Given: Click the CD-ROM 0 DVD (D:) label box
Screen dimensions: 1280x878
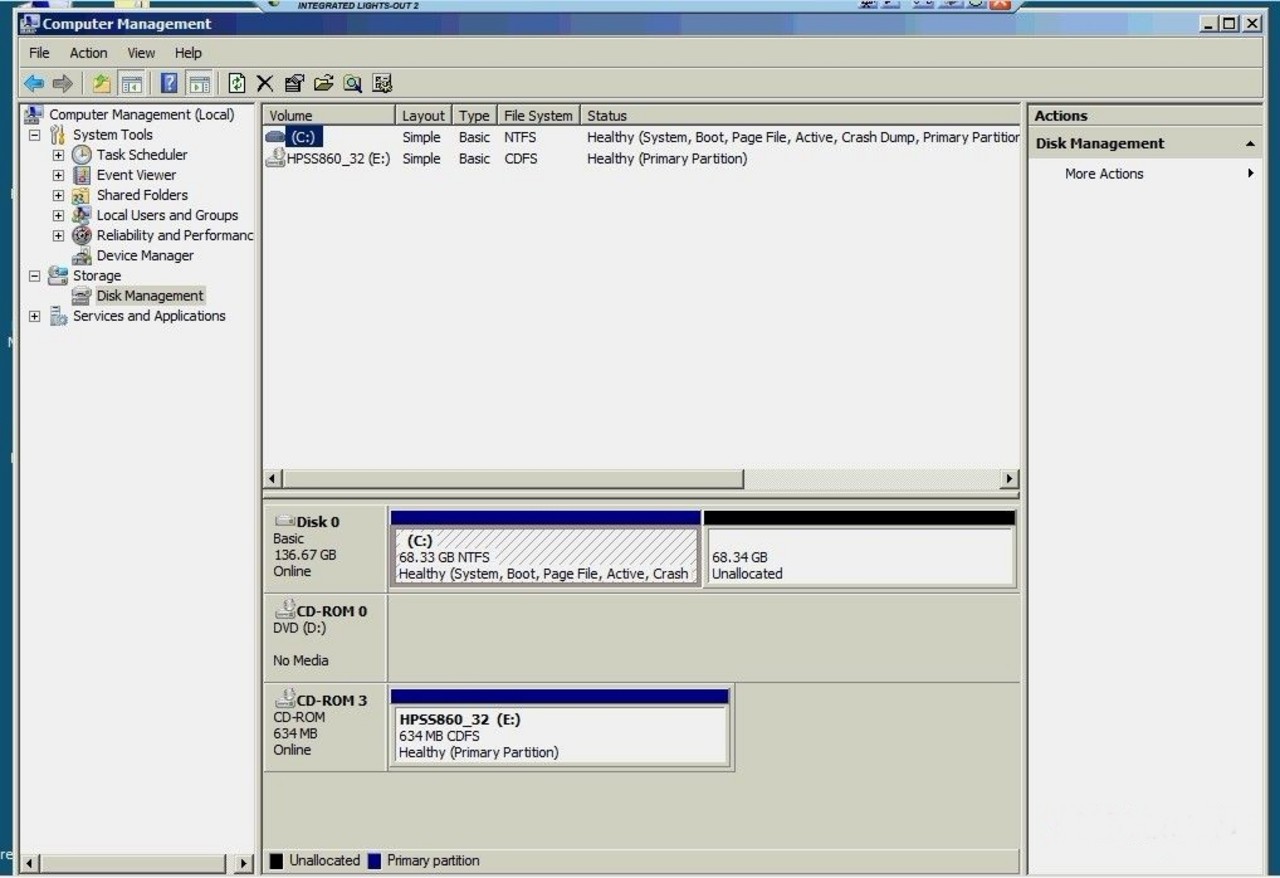Looking at the screenshot, I should [x=325, y=637].
